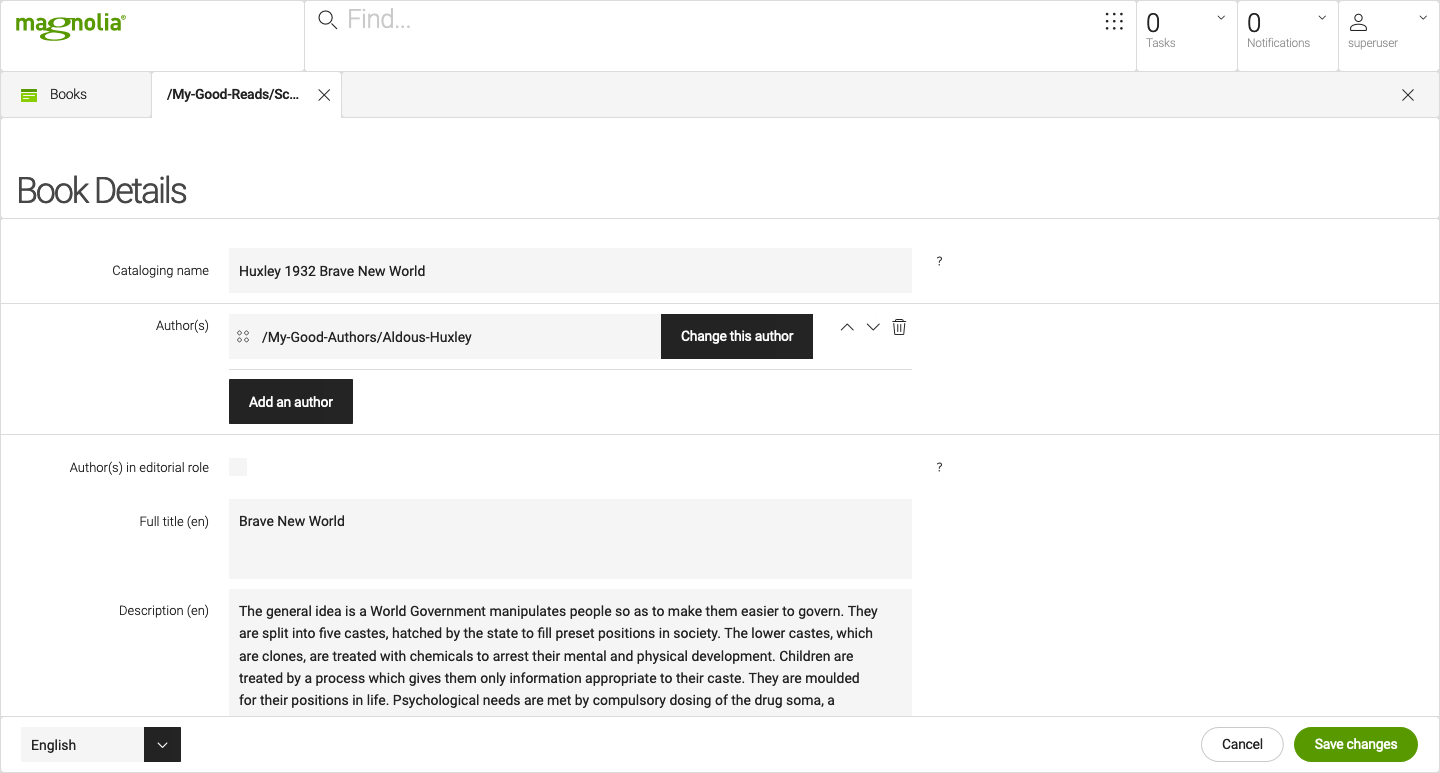The width and height of the screenshot is (1440, 773).
Task: Check the Author(s) in editorial role checkbox
Action: 238,466
